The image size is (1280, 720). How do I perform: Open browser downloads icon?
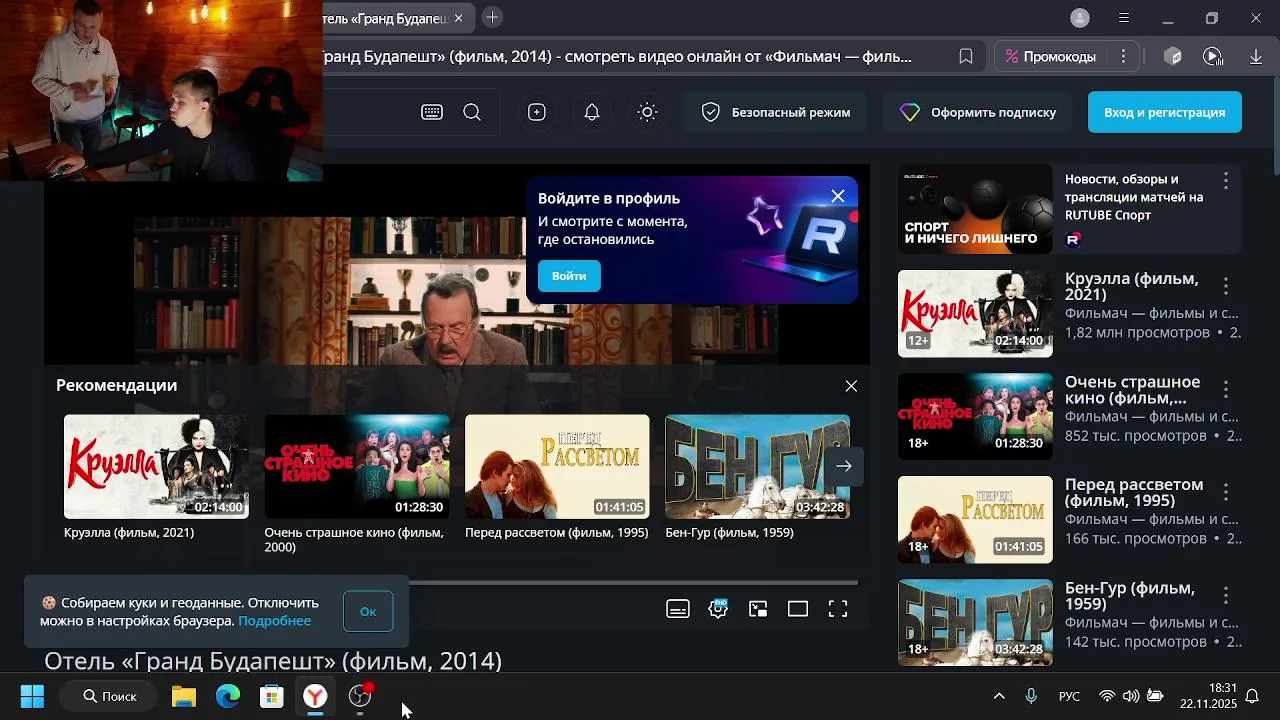tap(1256, 57)
